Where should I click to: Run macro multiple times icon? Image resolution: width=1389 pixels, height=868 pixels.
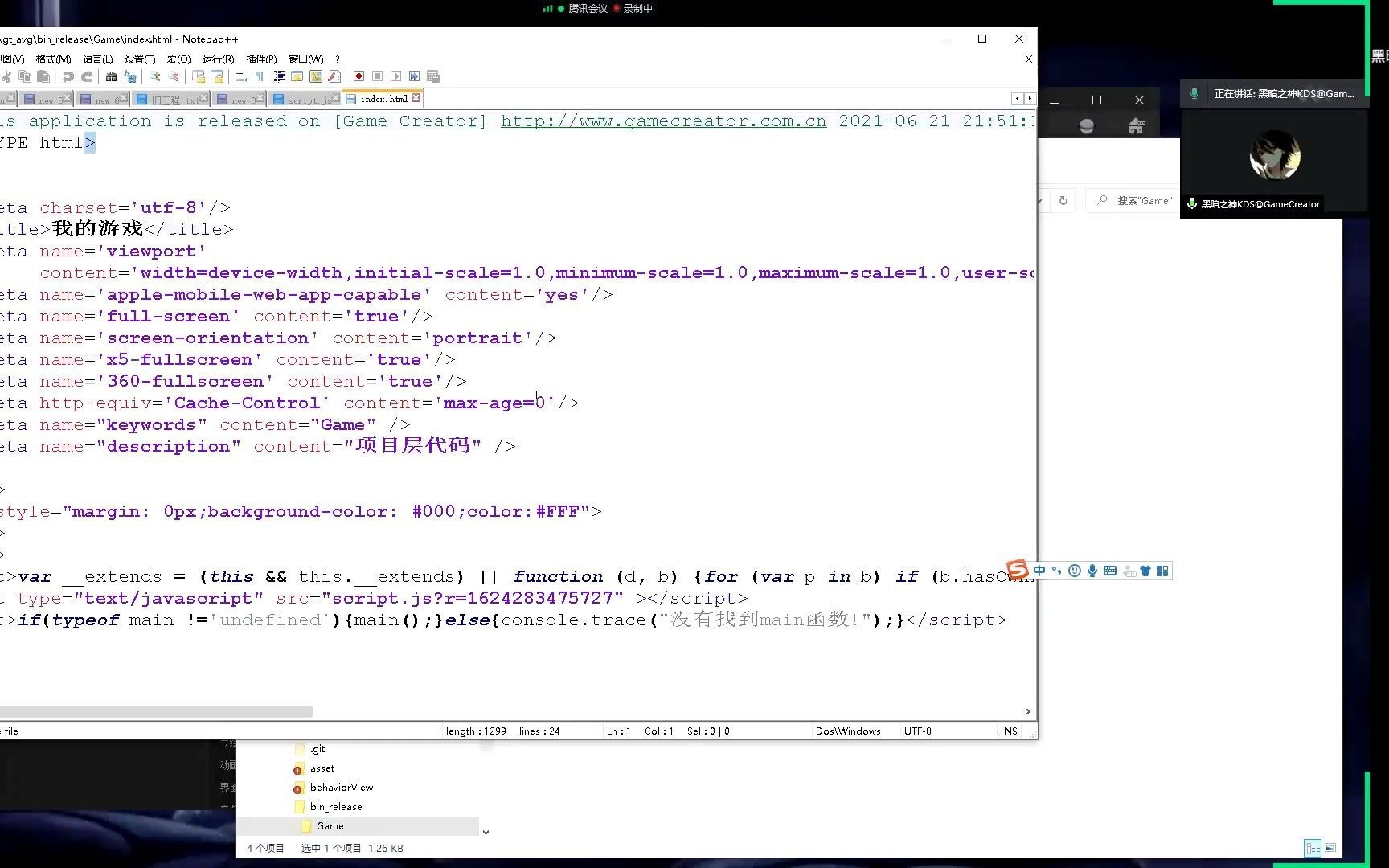pos(414,76)
